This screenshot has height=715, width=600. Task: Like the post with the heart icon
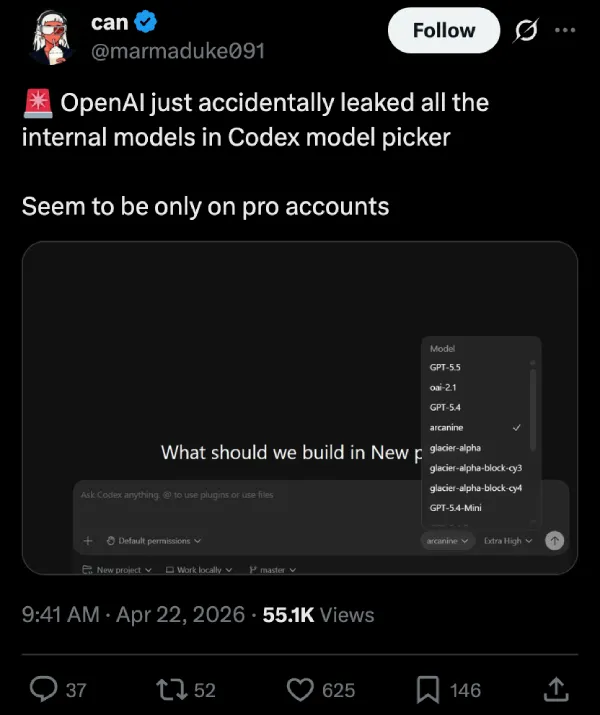(300, 689)
